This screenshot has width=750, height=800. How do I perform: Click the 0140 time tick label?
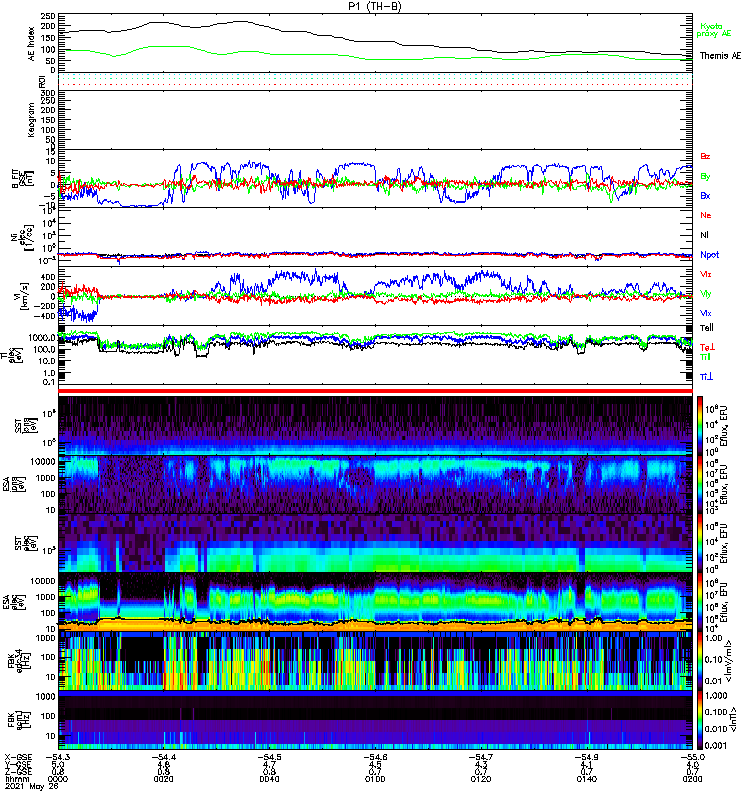coord(587,779)
